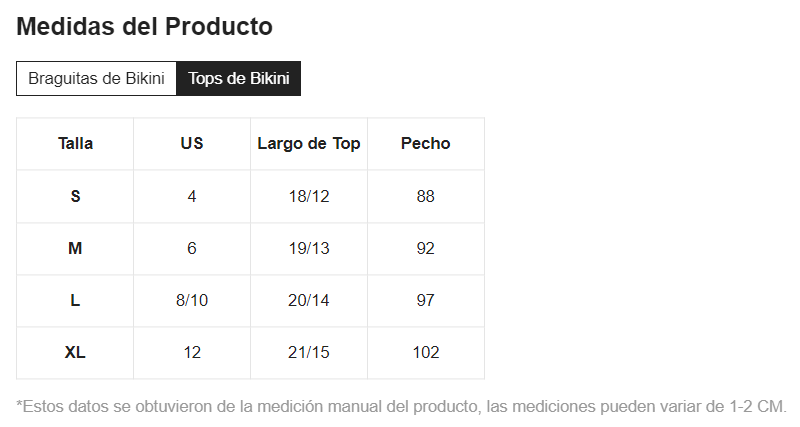This screenshot has width=800, height=427.
Task: Click the Talla column header
Action: click(75, 143)
